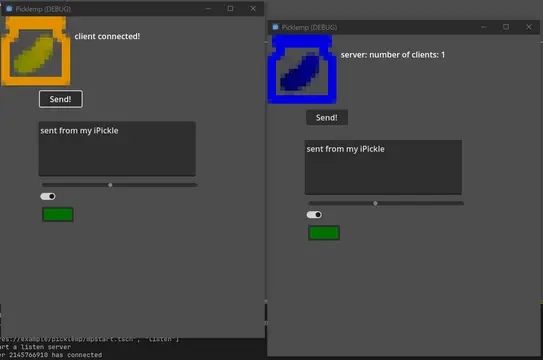Close the right Picklemp window
Viewport: 543px width, 360px height.
(529, 27)
